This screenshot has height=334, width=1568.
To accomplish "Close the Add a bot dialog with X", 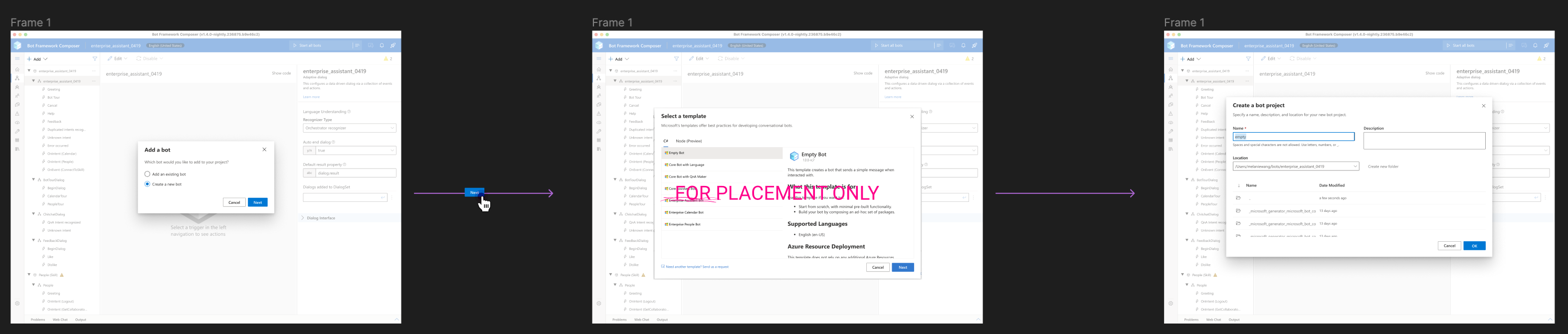I will (264, 149).
